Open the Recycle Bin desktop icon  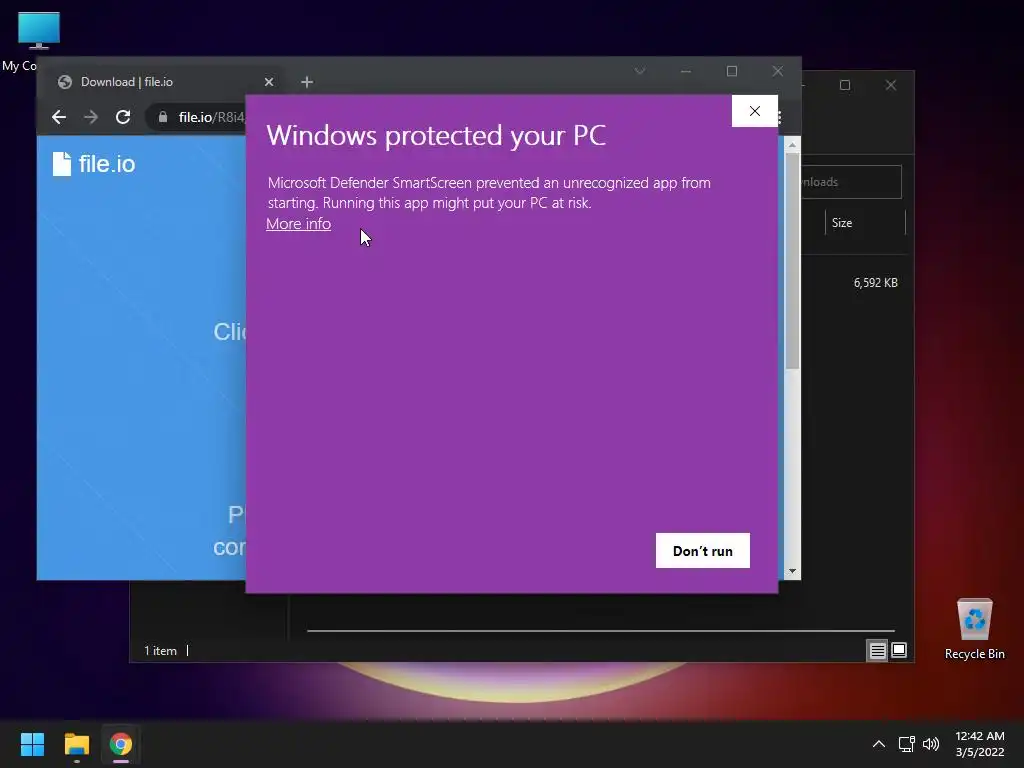pyautogui.click(x=974, y=629)
